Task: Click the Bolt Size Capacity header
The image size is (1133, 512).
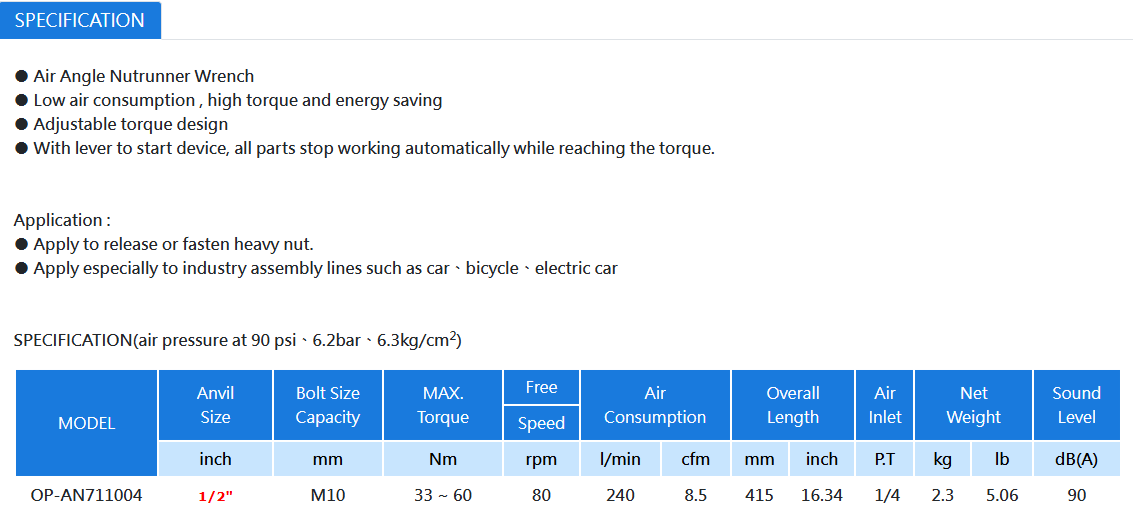Action: (328, 405)
